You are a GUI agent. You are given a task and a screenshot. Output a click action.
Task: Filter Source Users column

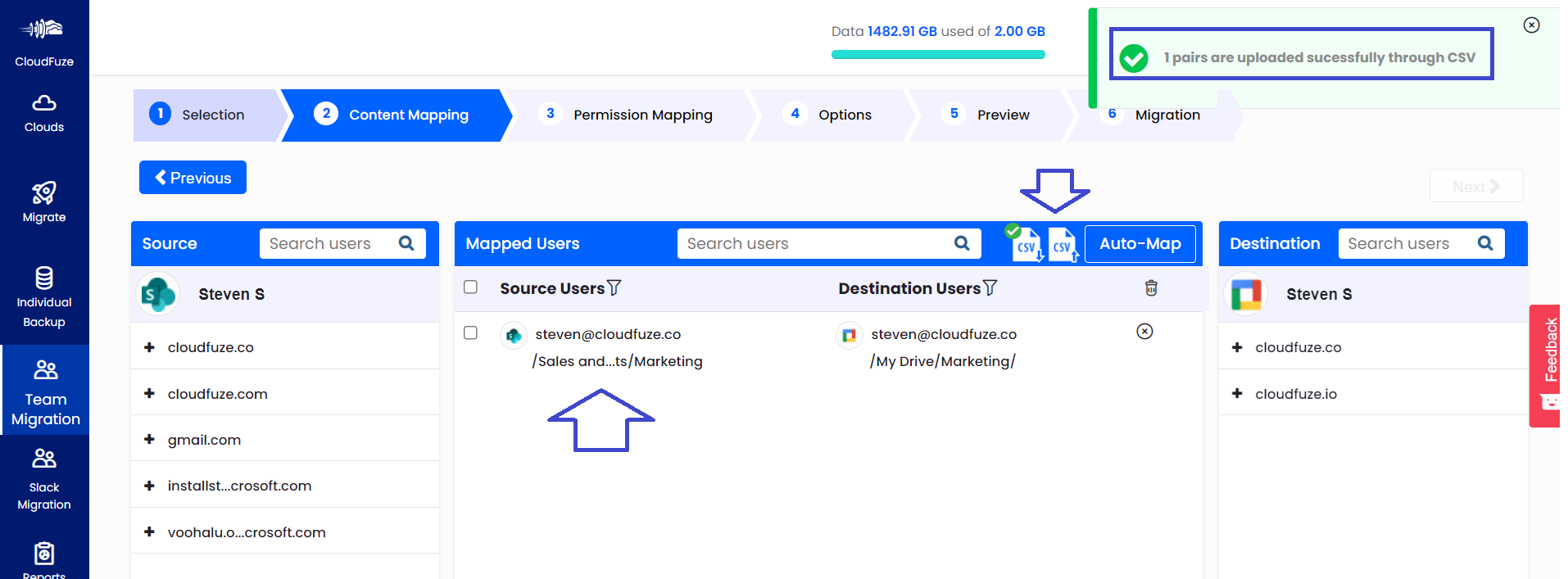pyautogui.click(x=614, y=287)
